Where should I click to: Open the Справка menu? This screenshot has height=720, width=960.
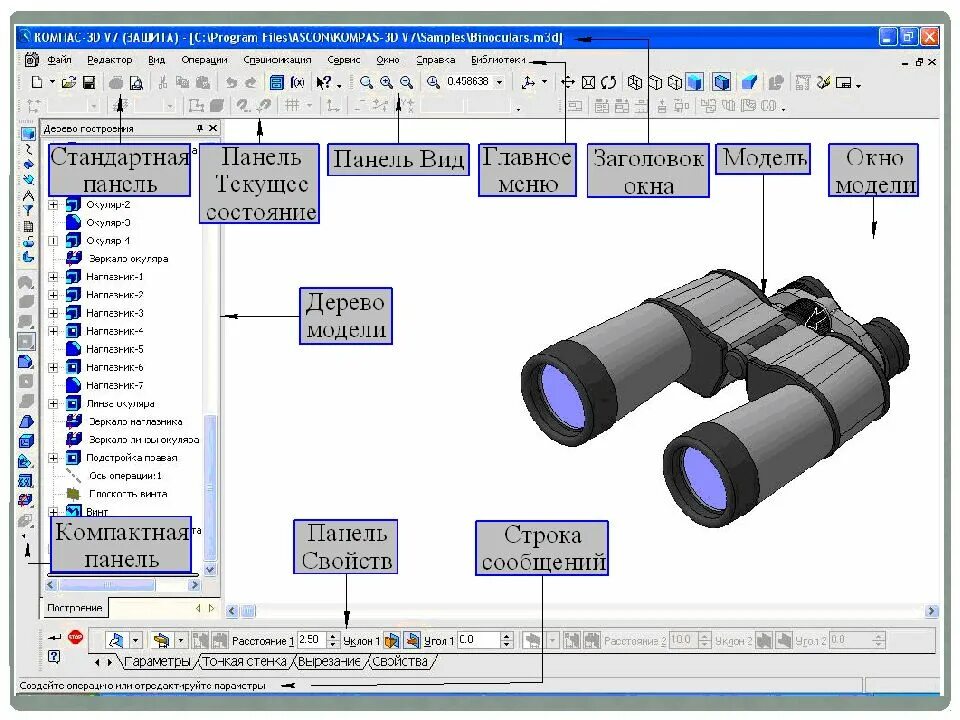pos(435,60)
